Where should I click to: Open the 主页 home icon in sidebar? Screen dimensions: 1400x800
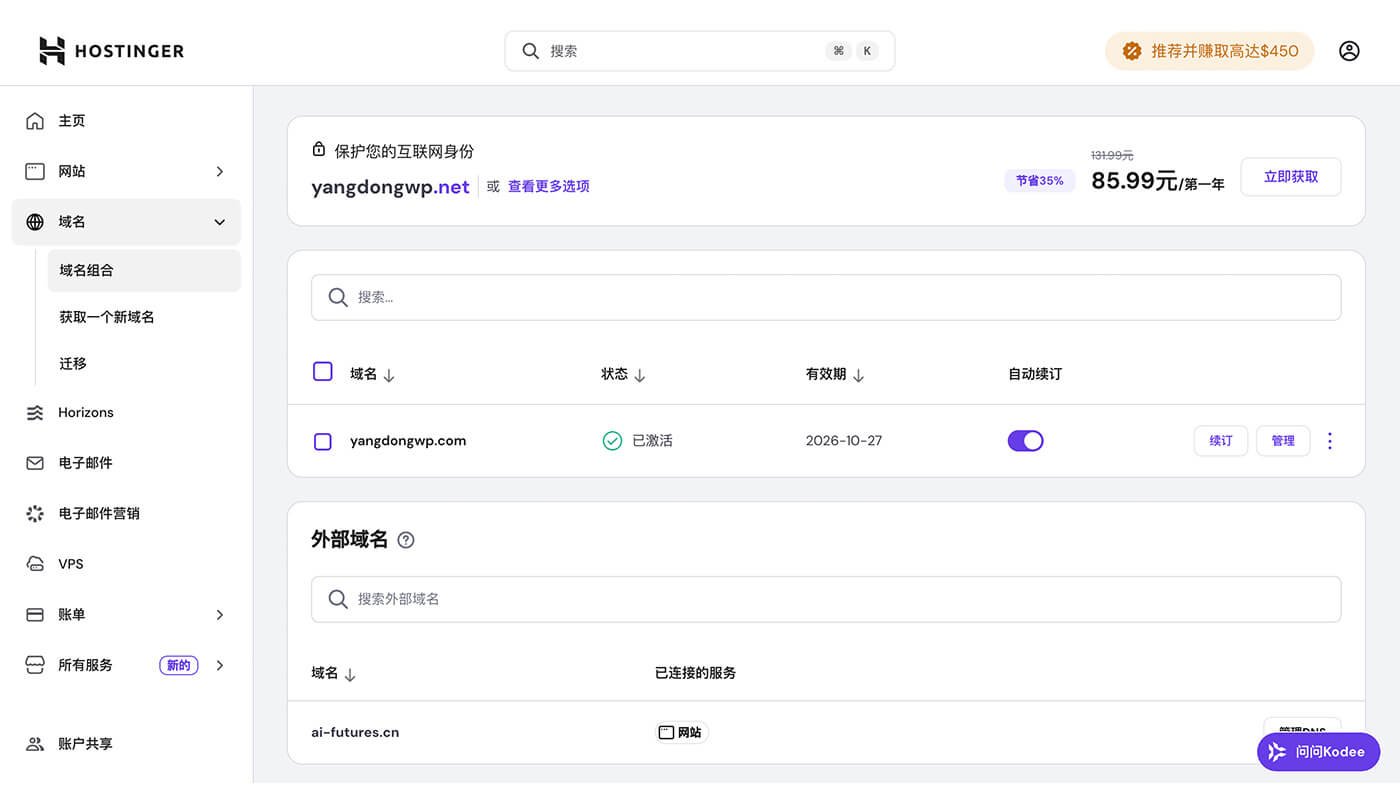pyautogui.click(x=34, y=120)
